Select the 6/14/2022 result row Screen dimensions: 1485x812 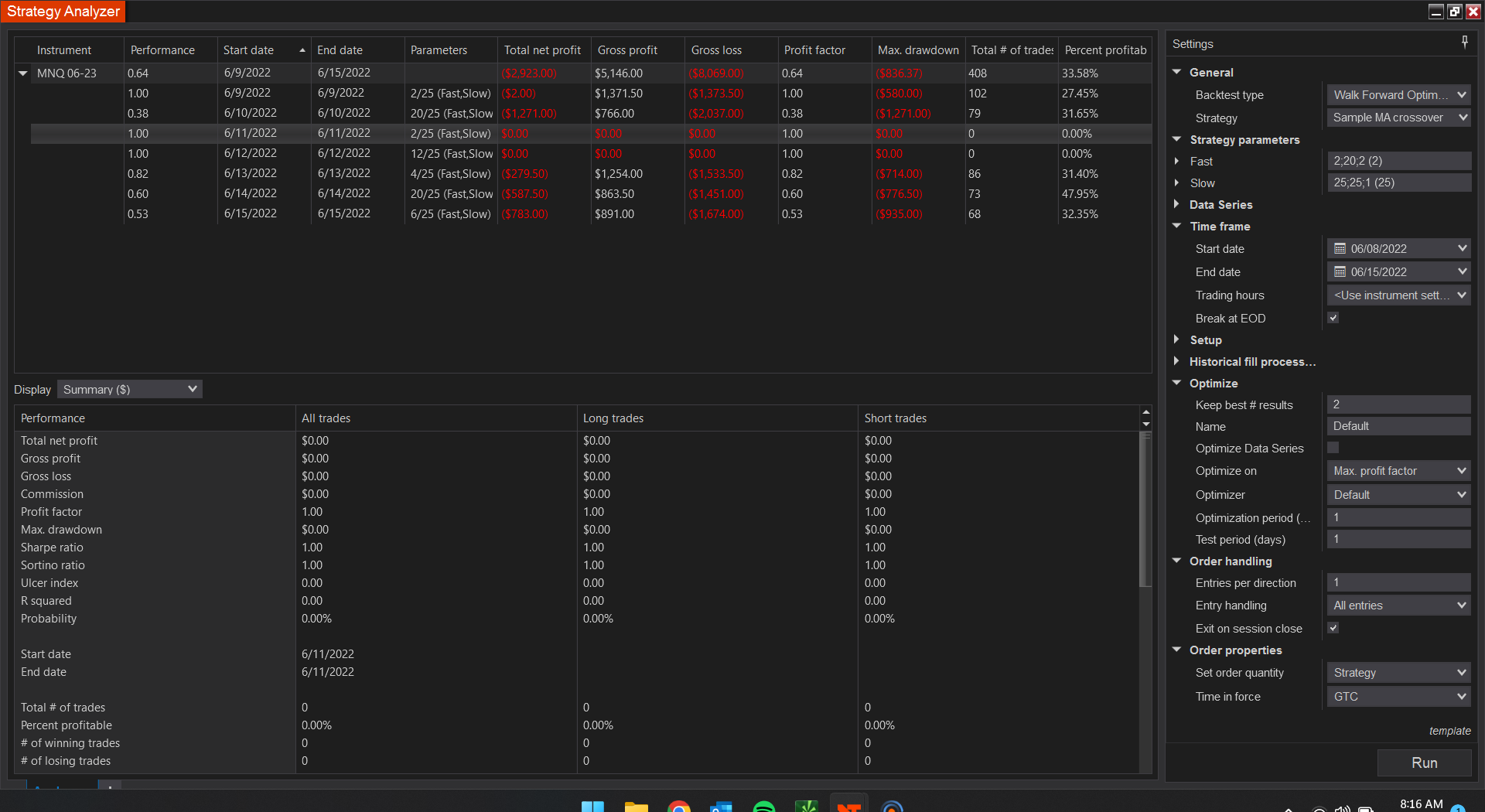point(591,194)
